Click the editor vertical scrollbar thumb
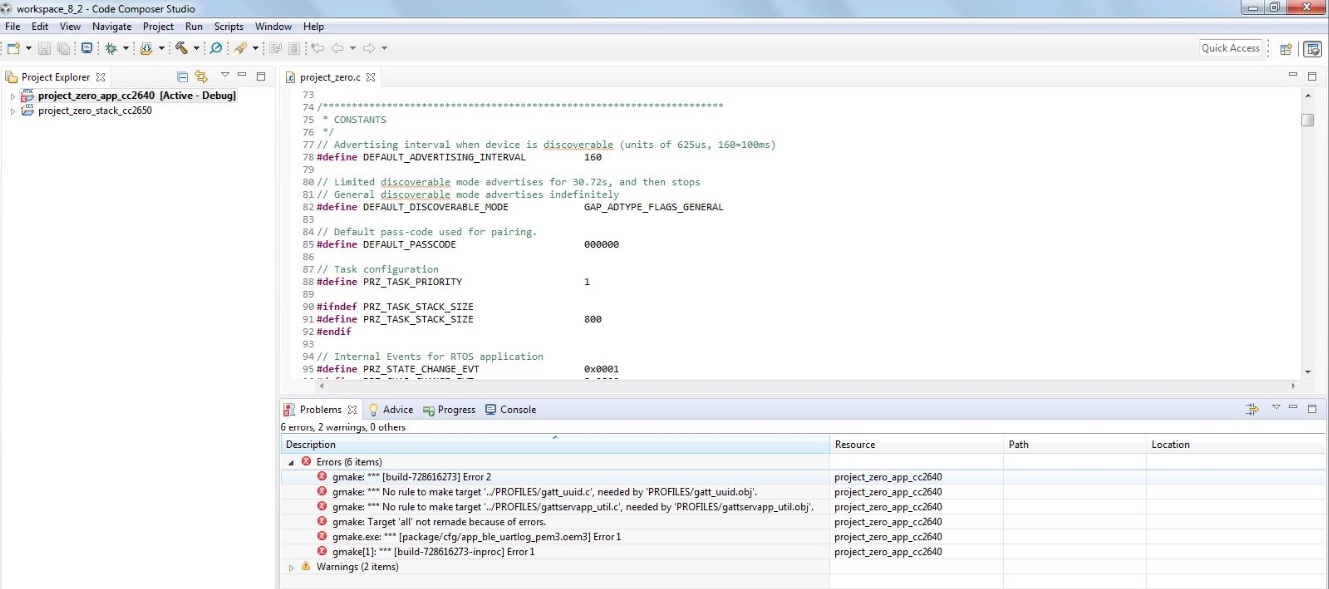The width and height of the screenshot is (1329, 589). 1308,120
